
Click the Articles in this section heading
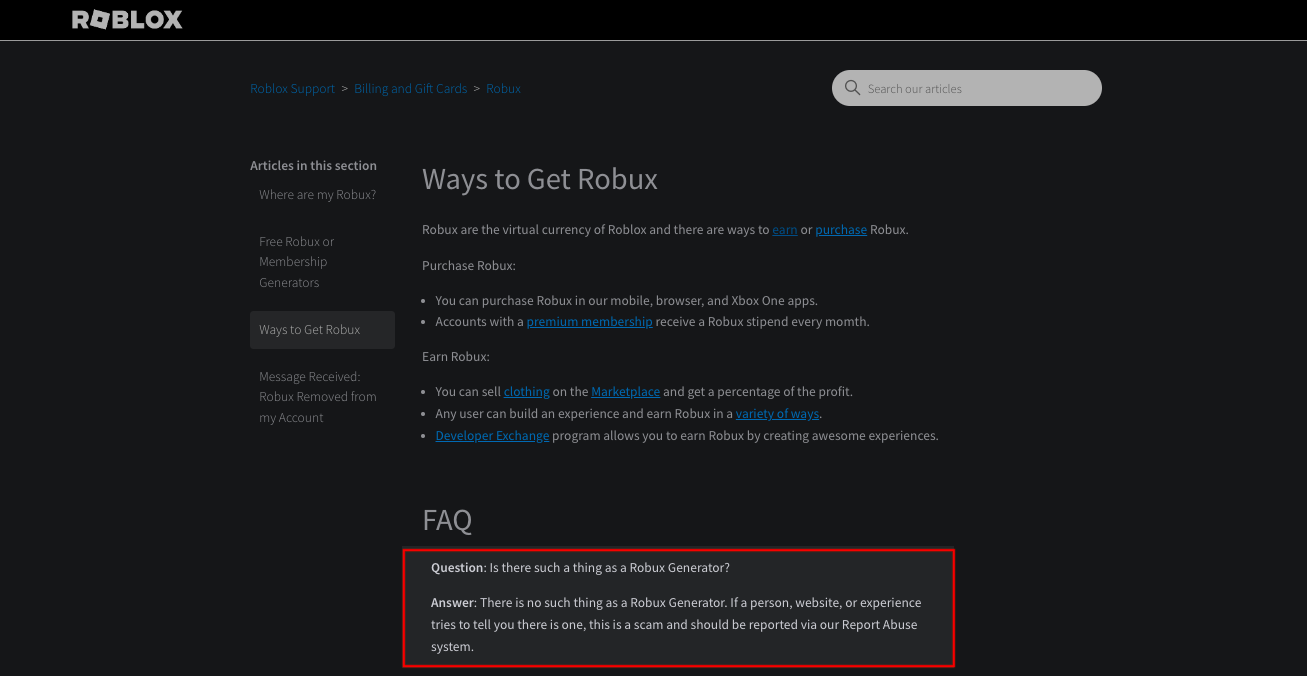[313, 166]
